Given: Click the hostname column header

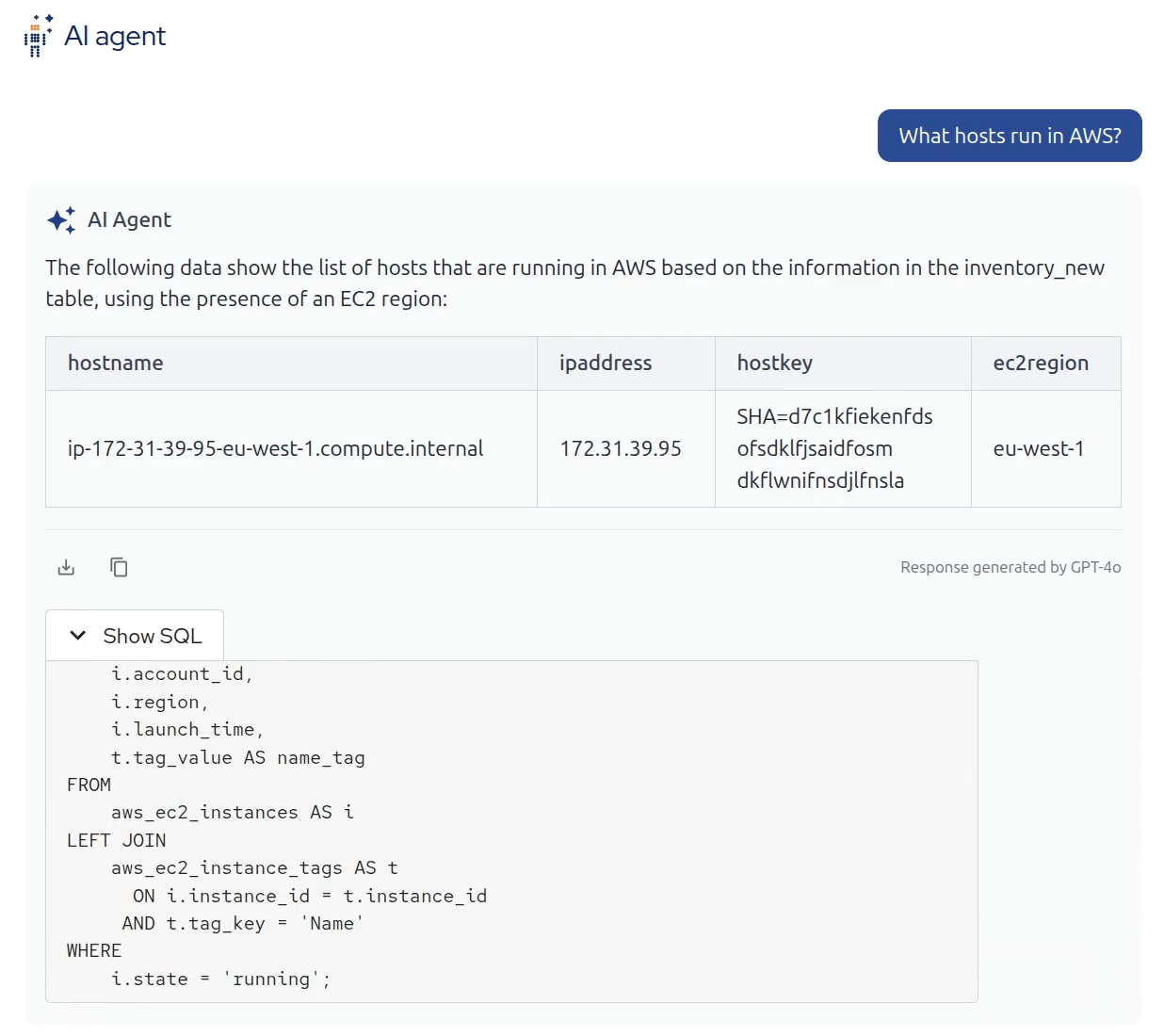Looking at the screenshot, I should click(x=116, y=364).
